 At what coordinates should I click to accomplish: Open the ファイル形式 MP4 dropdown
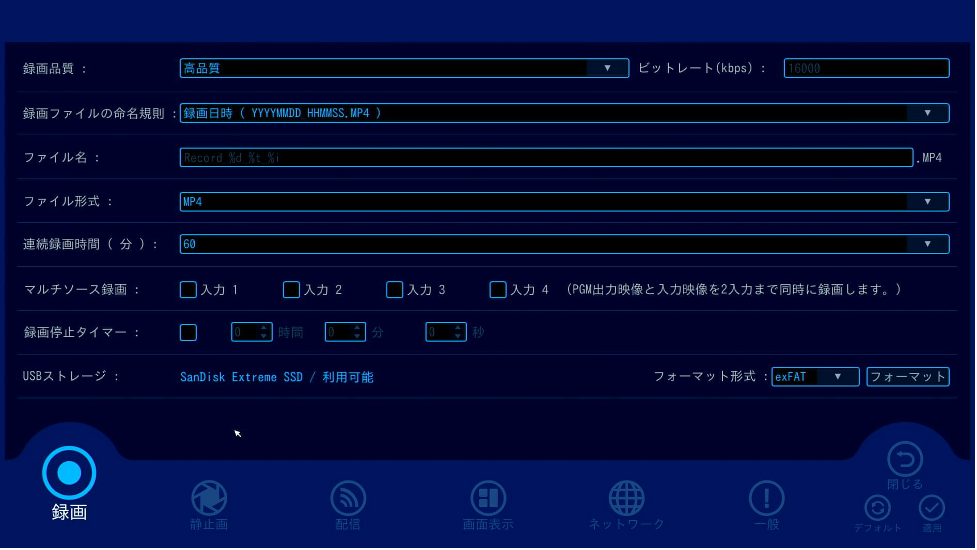pos(565,202)
